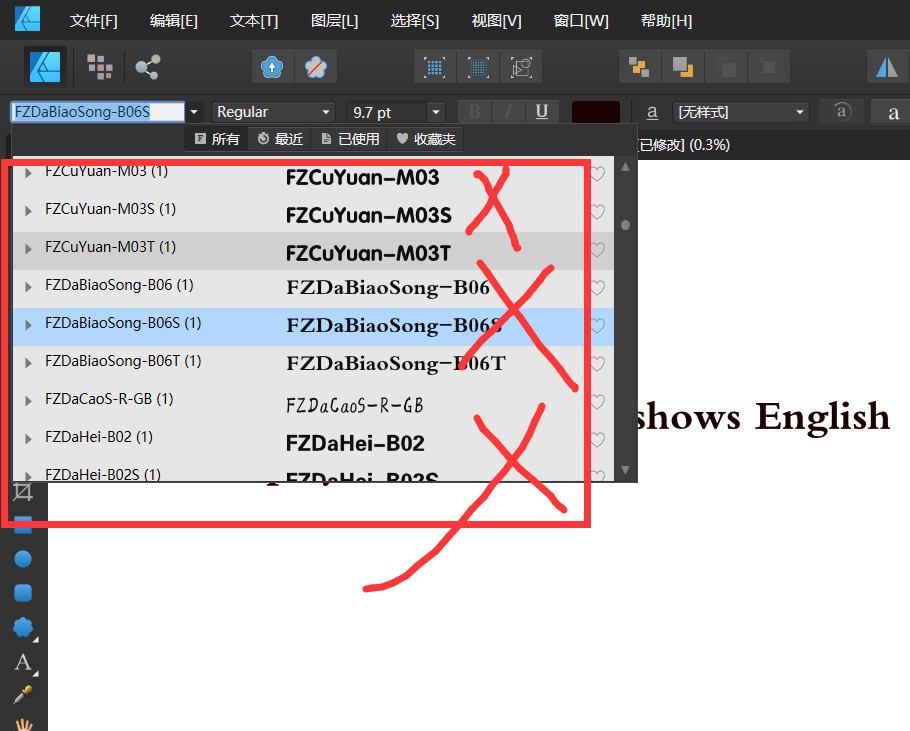Image resolution: width=910 pixels, height=731 pixels.
Task: Click the synchronize defaults from selection icon
Action: (x=272, y=67)
